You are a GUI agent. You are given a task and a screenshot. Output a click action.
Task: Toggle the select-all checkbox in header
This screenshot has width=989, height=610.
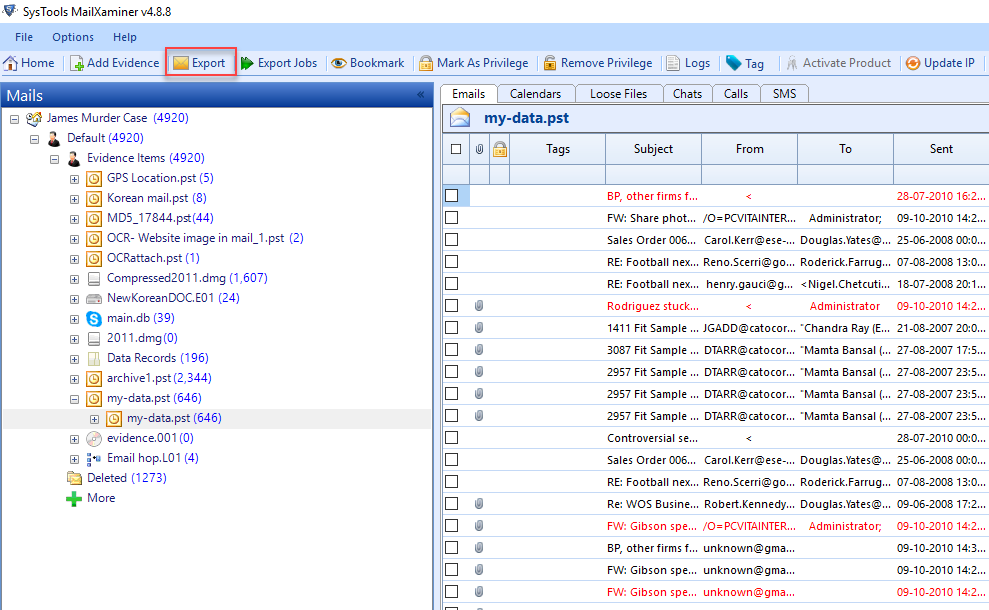click(x=456, y=150)
